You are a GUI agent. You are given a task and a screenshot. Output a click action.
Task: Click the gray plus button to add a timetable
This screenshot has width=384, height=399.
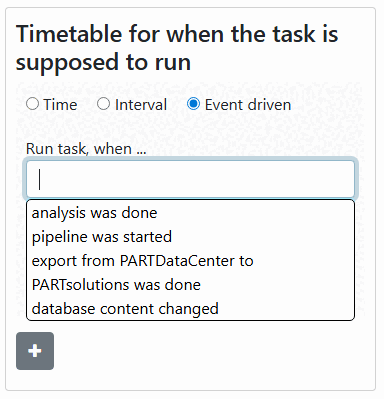35,351
